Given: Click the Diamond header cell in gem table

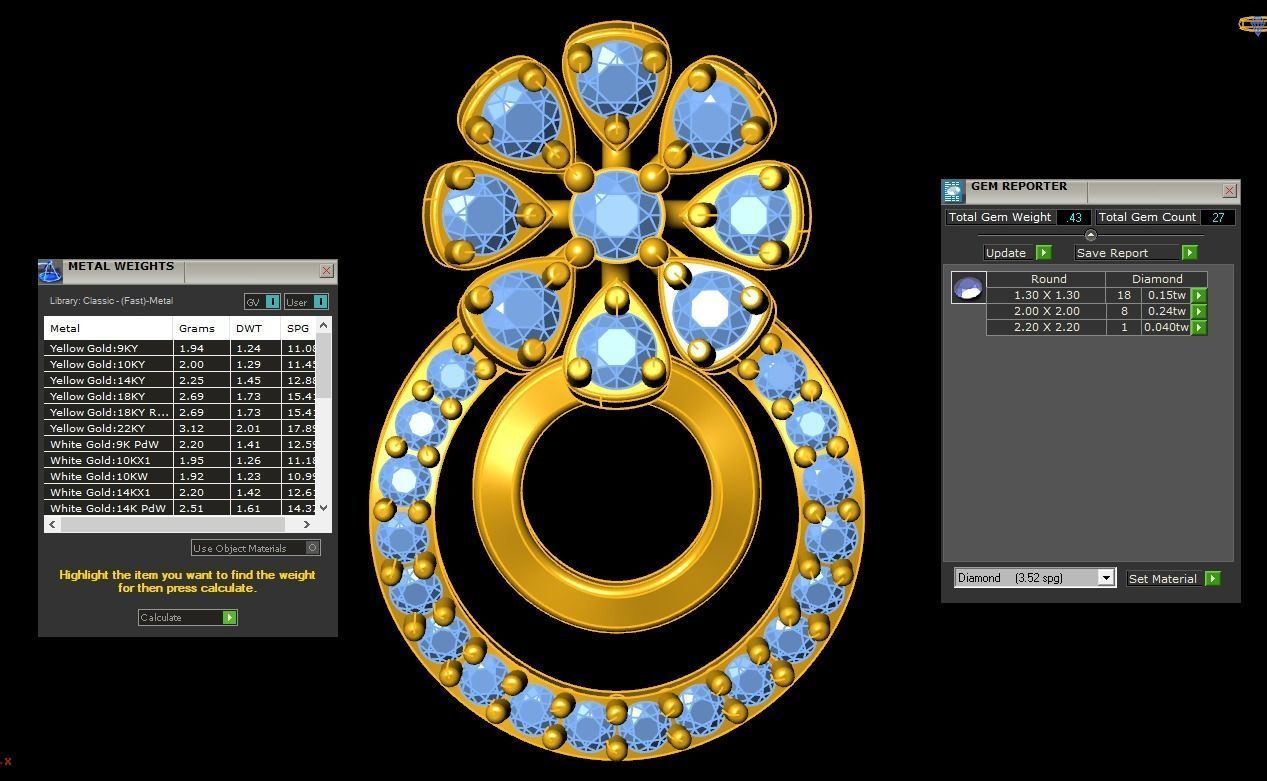Looking at the screenshot, I should coord(1157,279).
